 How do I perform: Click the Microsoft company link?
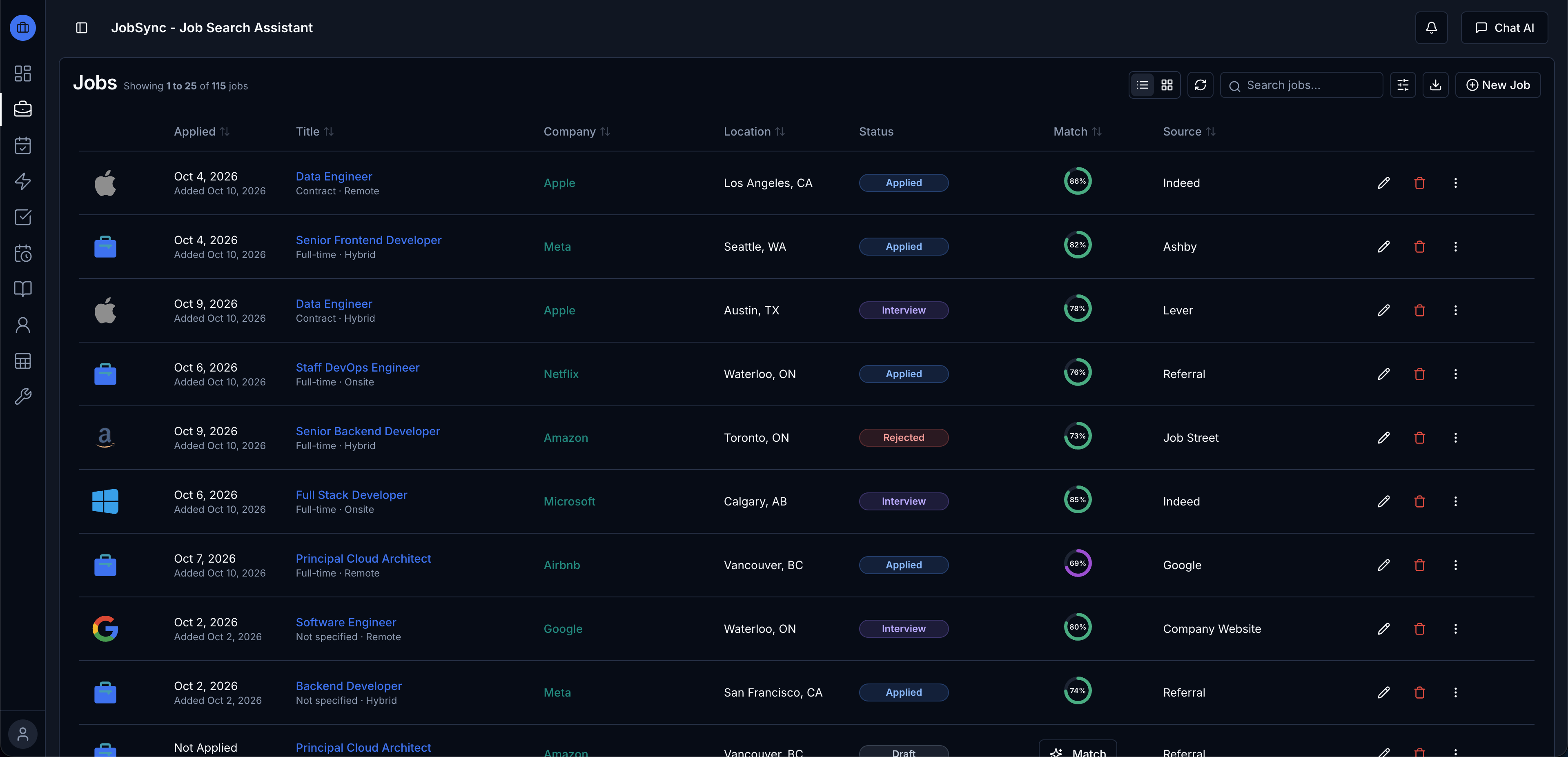(x=569, y=501)
